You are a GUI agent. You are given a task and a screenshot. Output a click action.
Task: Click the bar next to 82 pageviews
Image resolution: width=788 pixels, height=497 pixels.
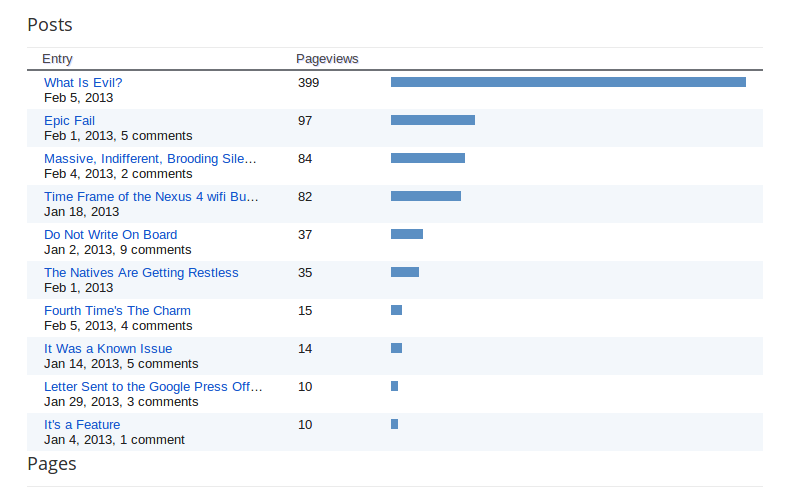(x=425, y=196)
